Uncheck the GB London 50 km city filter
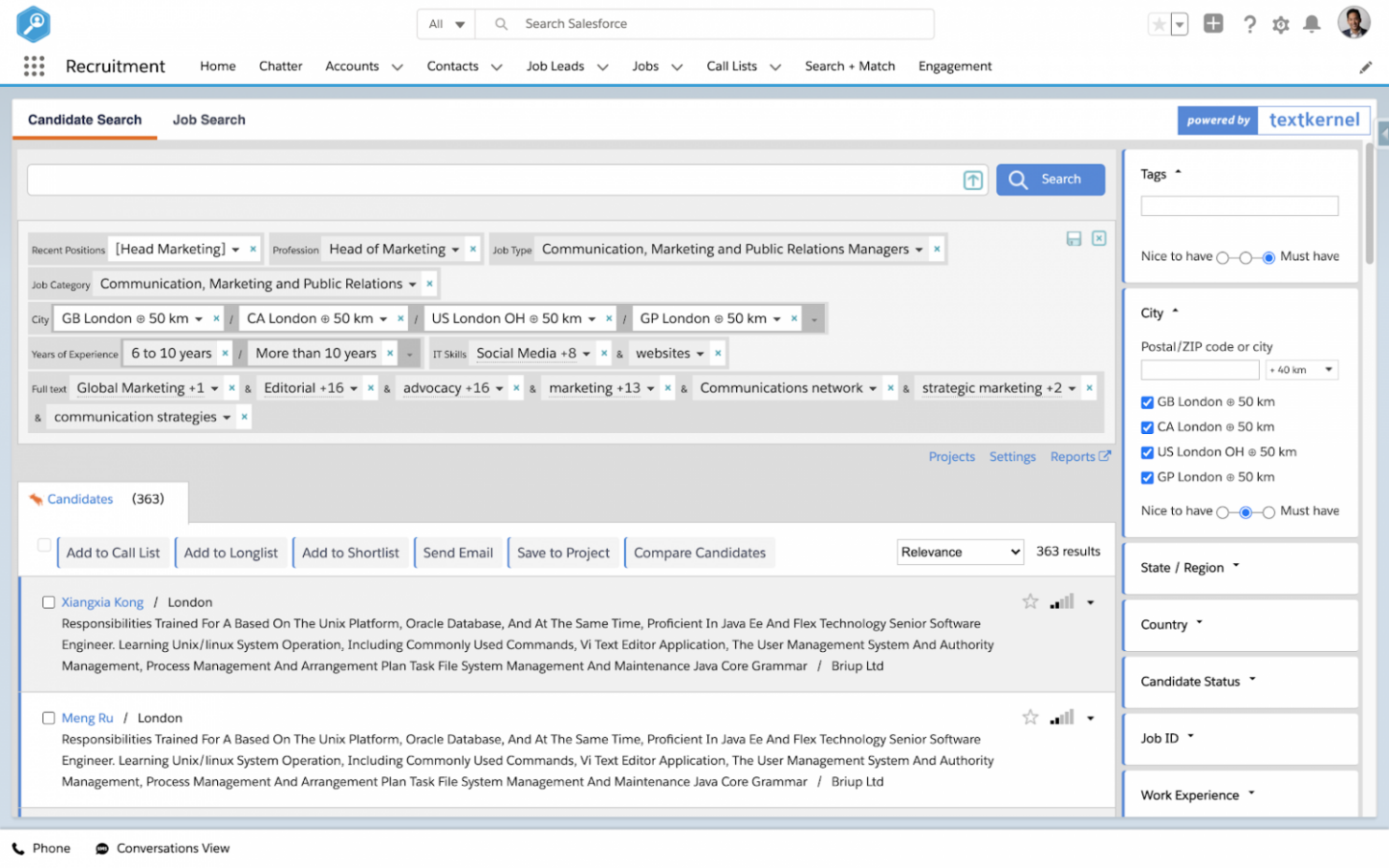 [x=1147, y=401]
